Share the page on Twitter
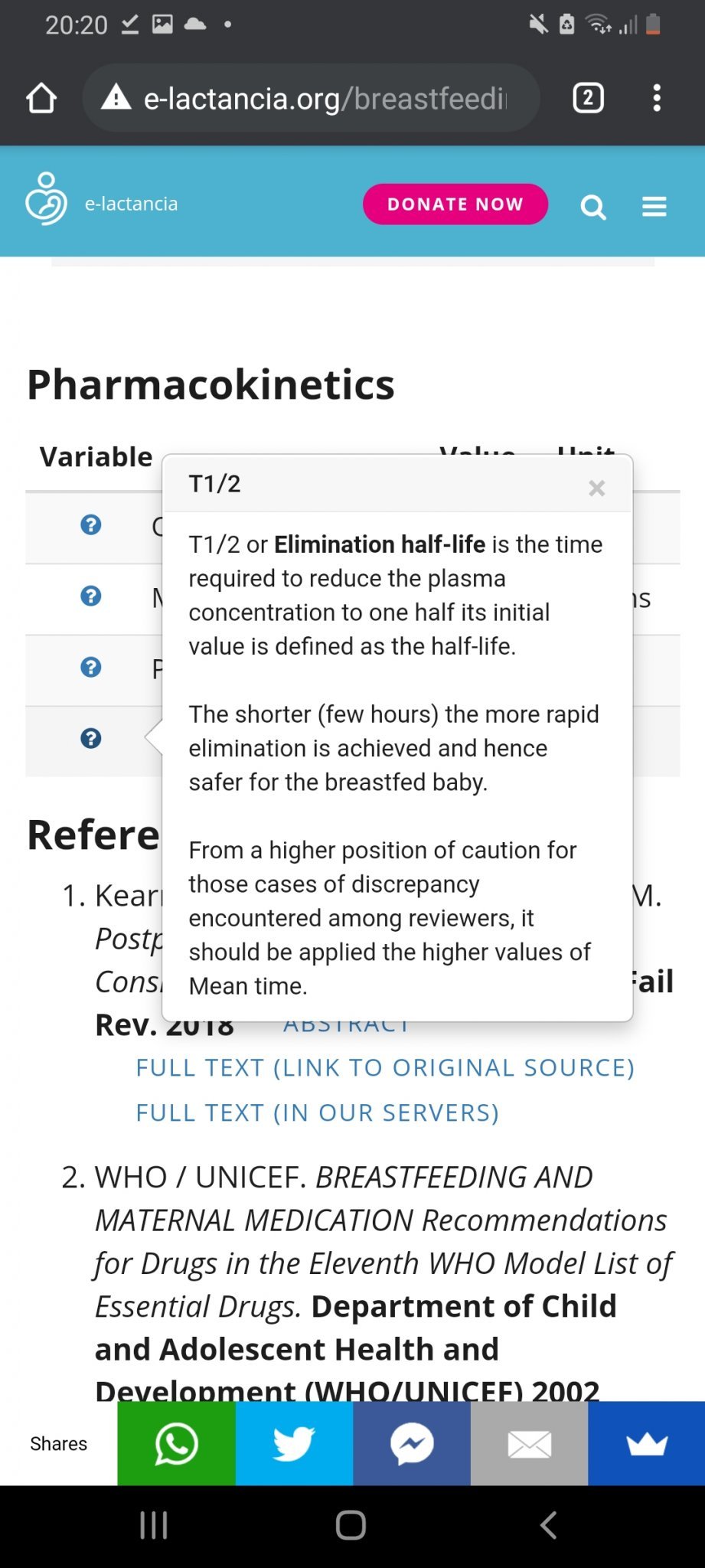Image resolution: width=705 pixels, height=1568 pixels. point(294,1443)
